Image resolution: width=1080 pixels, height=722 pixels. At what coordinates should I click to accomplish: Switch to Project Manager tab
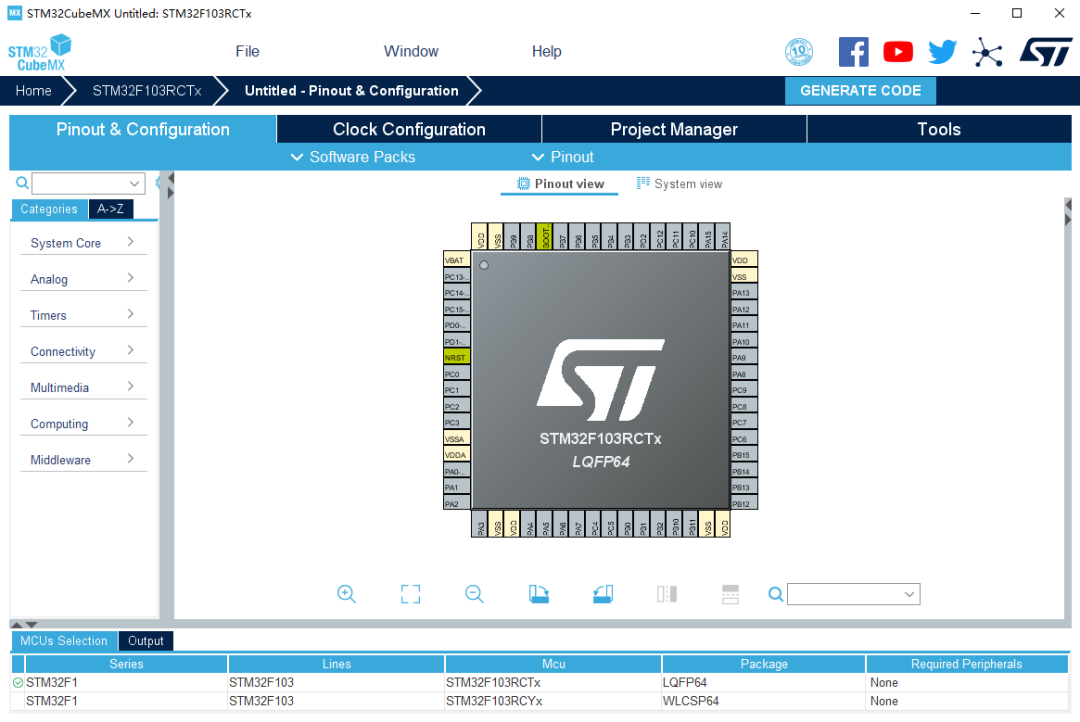pyautogui.click(x=674, y=129)
